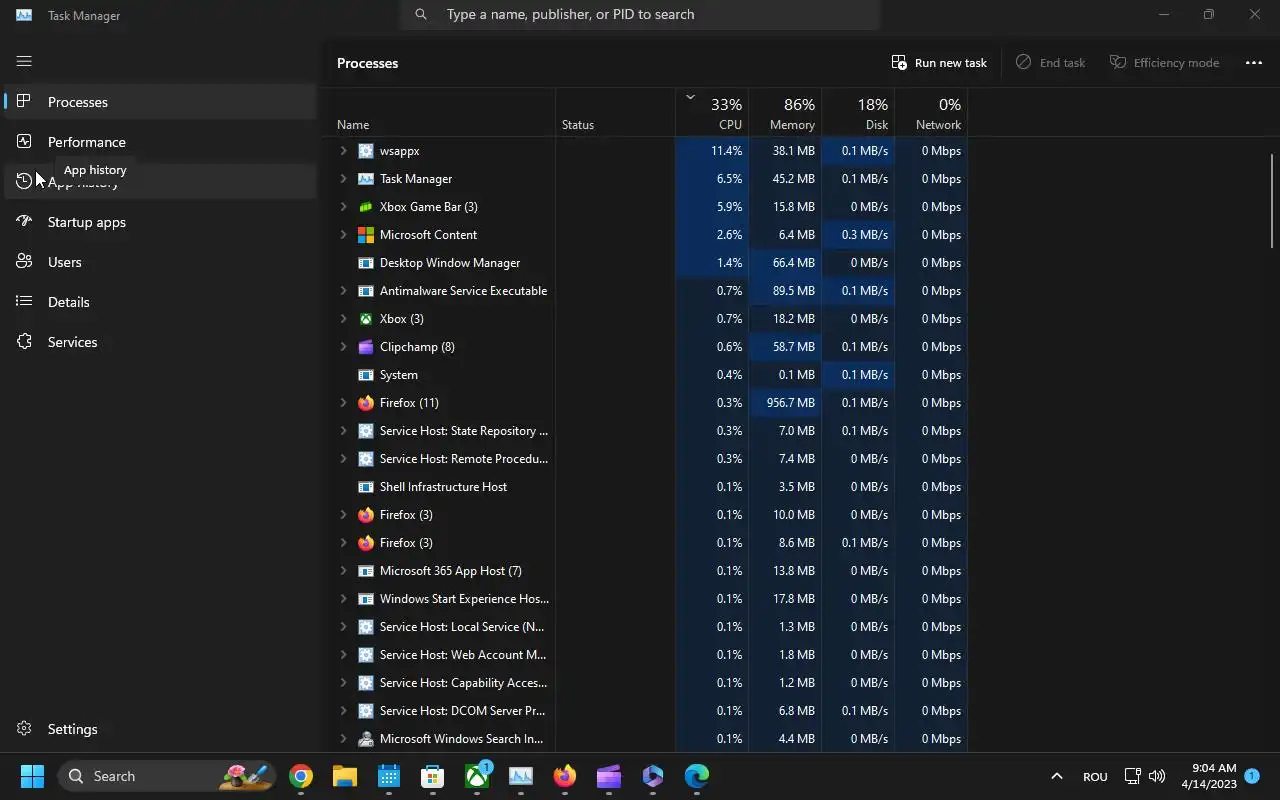The image size is (1280, 800).
Task: Click the search magnifier icon
Action: [421, 14]
